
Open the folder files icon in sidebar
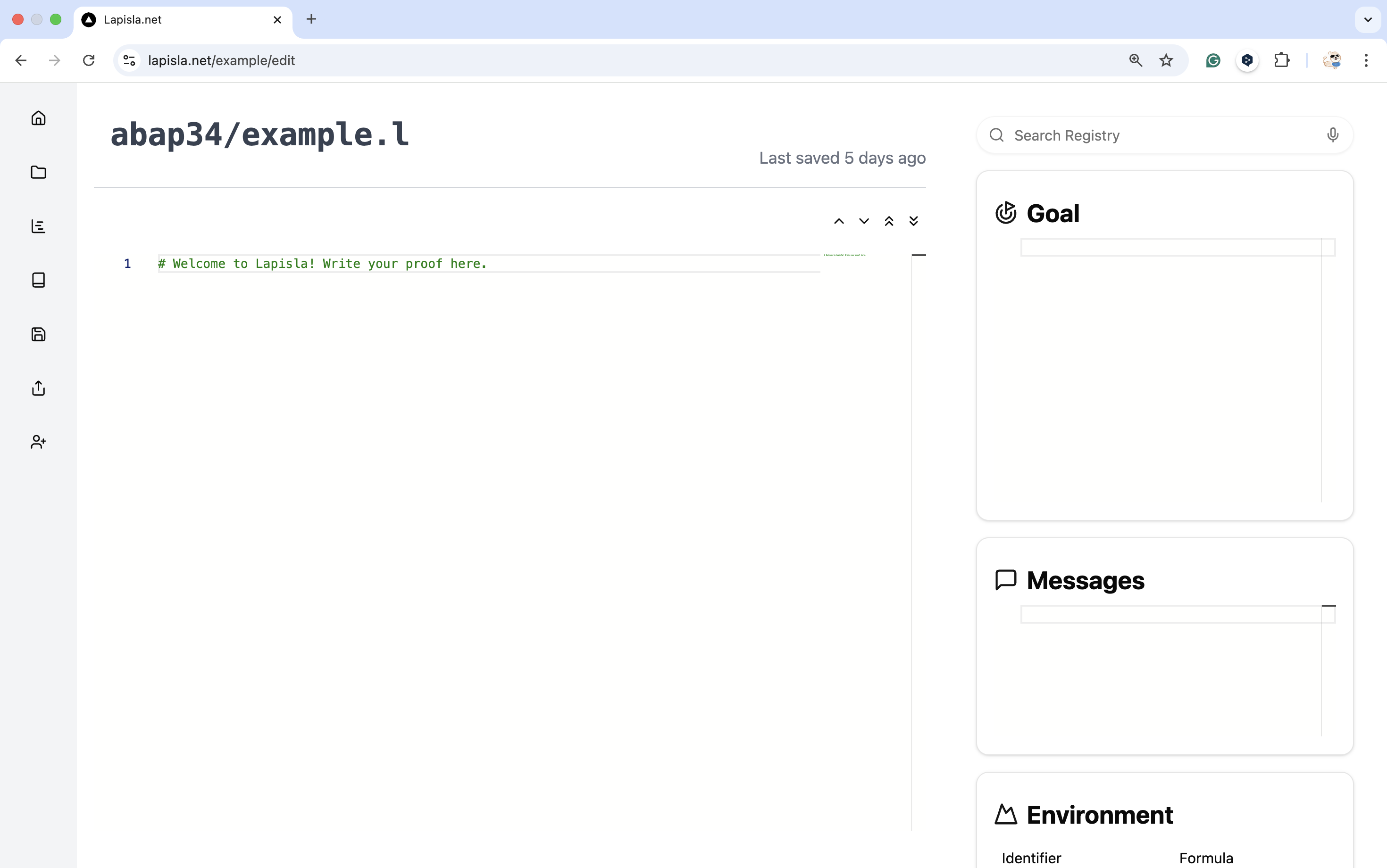click(39, 172)
